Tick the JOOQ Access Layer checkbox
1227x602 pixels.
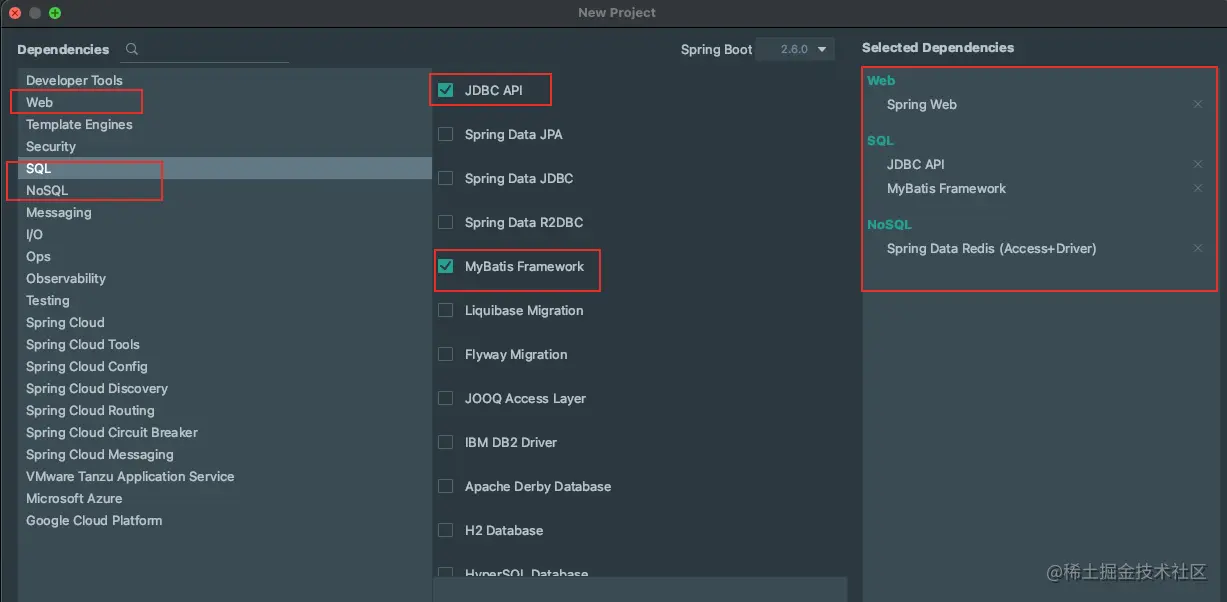pyautogui.click(x=446, y=398)
